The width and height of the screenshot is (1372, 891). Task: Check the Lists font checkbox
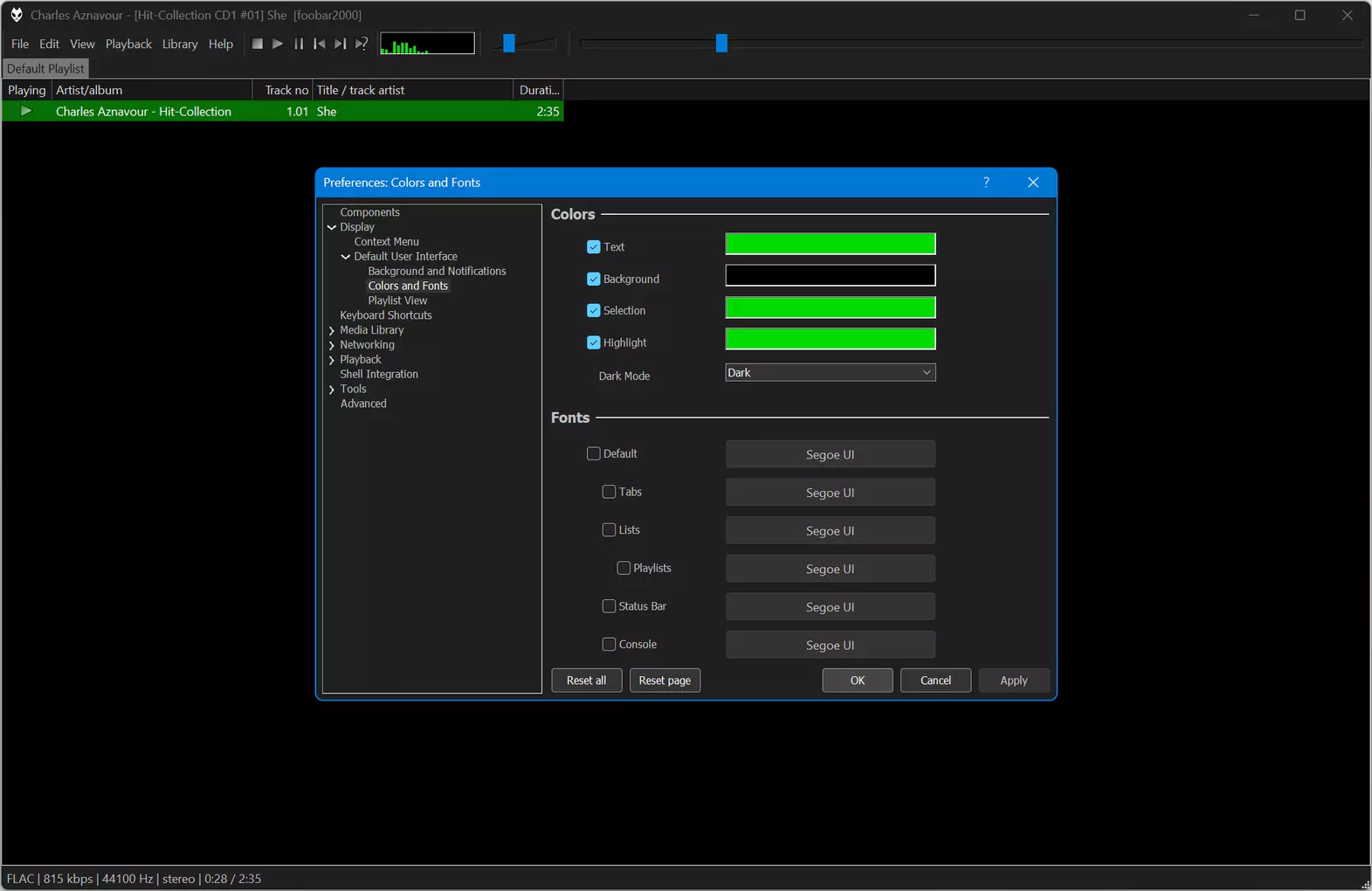pyautogui.click(x=609, y=530)
